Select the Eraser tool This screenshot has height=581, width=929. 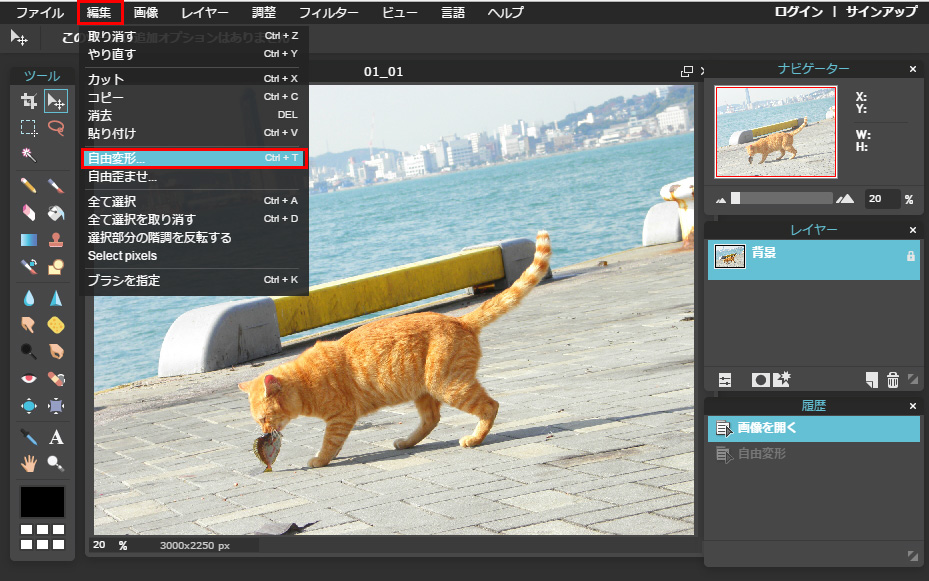coord(28,213)
